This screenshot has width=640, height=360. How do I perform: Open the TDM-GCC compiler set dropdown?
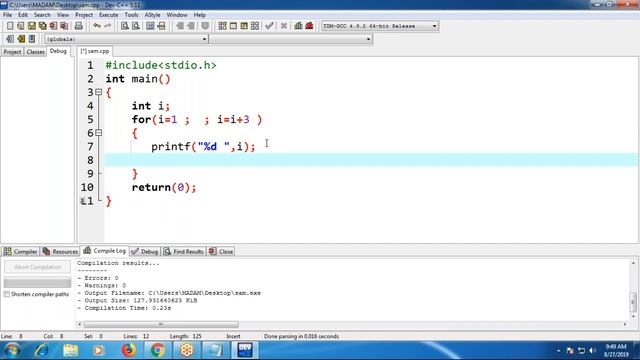coord(434,26)
